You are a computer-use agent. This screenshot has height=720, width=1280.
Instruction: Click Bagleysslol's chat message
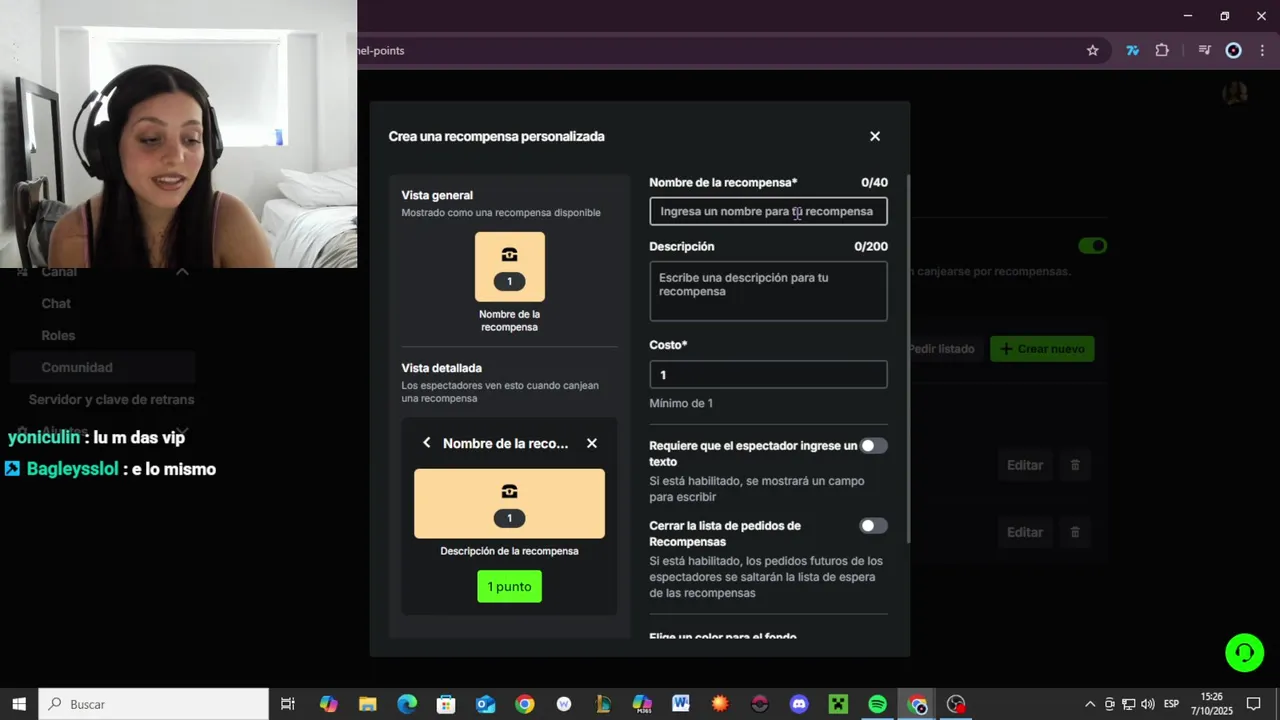tap(110, 469)
